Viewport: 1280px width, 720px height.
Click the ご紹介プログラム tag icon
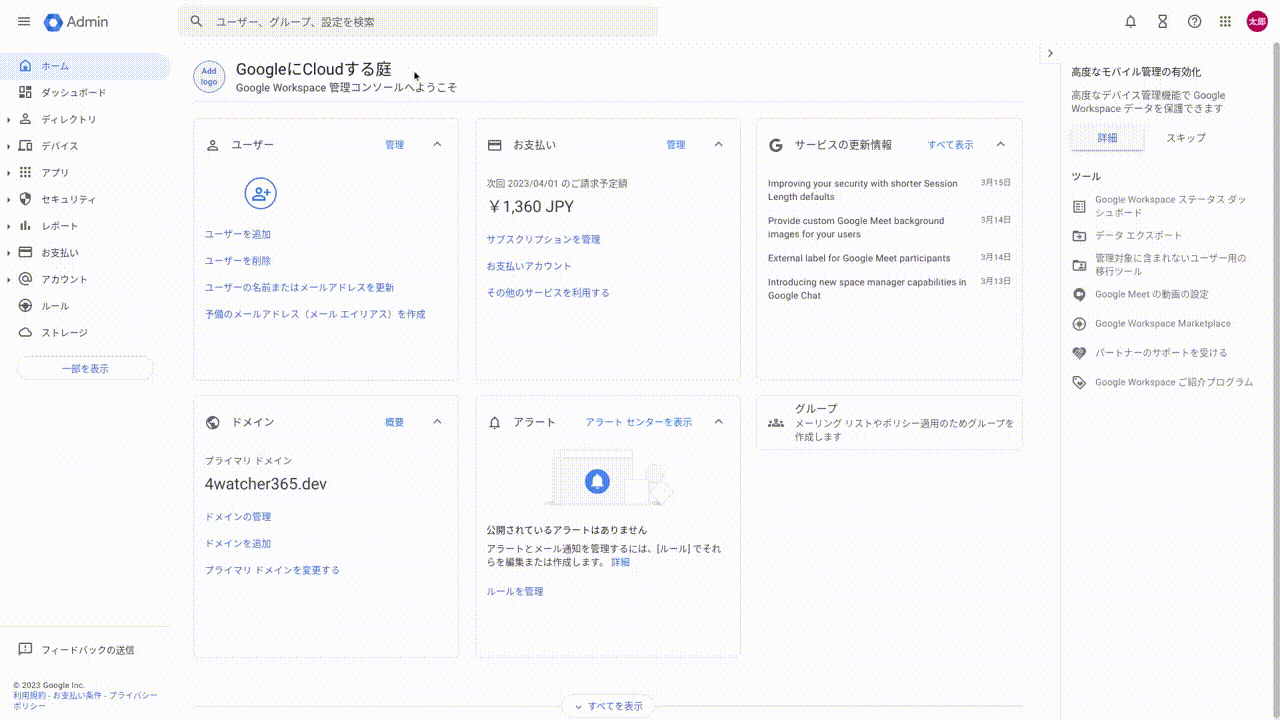1079,382
